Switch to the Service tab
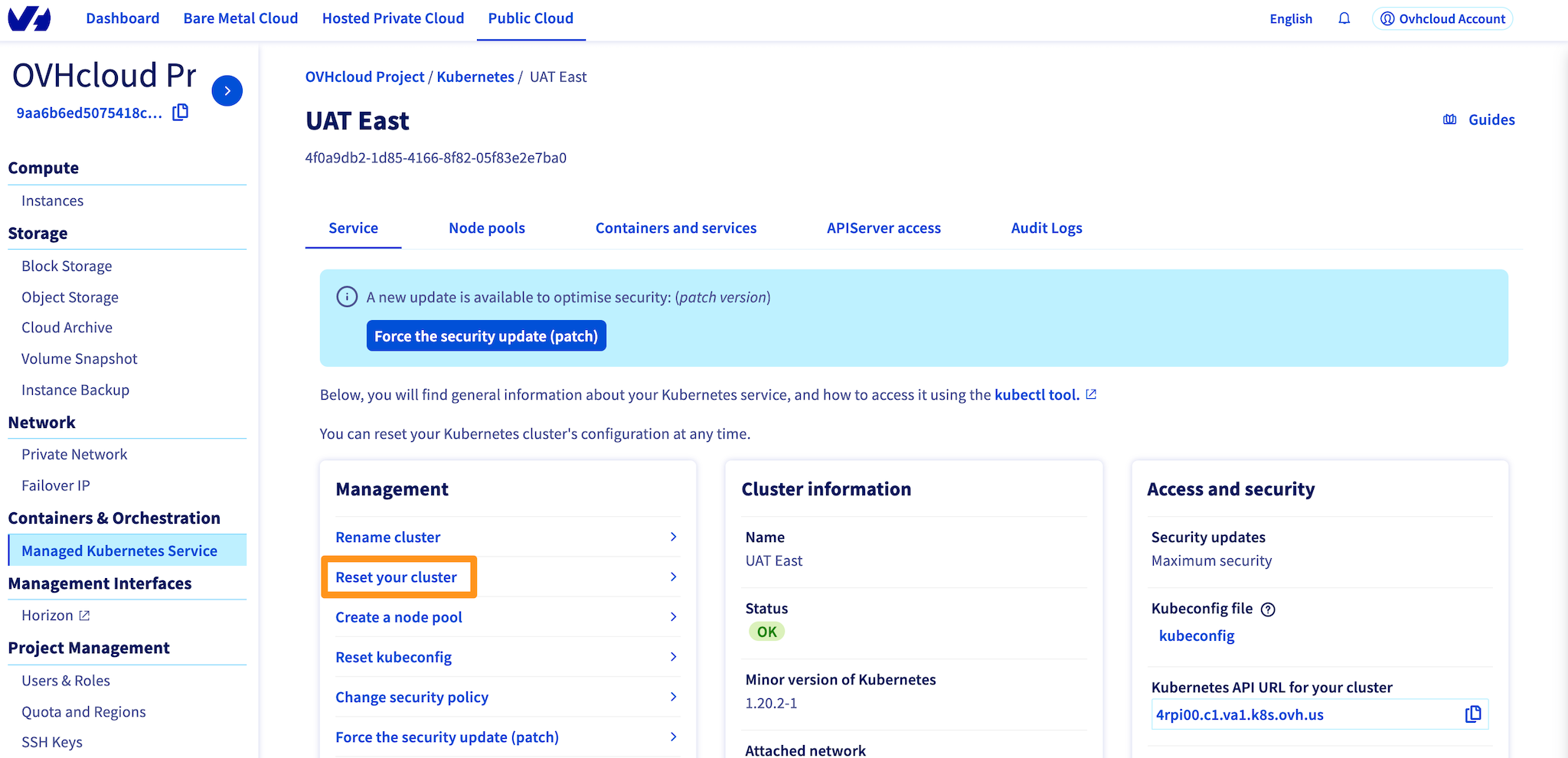This screenshot has height=758, width=1568. [353, 228]
